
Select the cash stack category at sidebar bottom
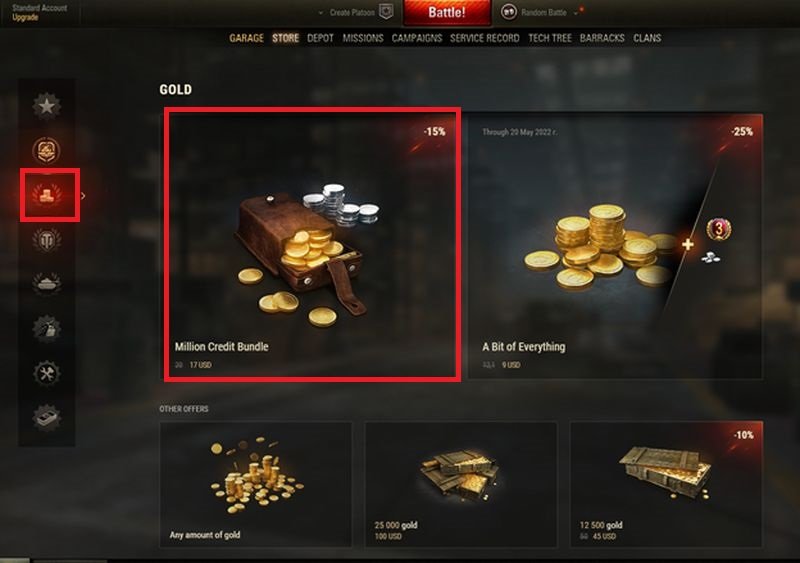[x=47, y=417]
